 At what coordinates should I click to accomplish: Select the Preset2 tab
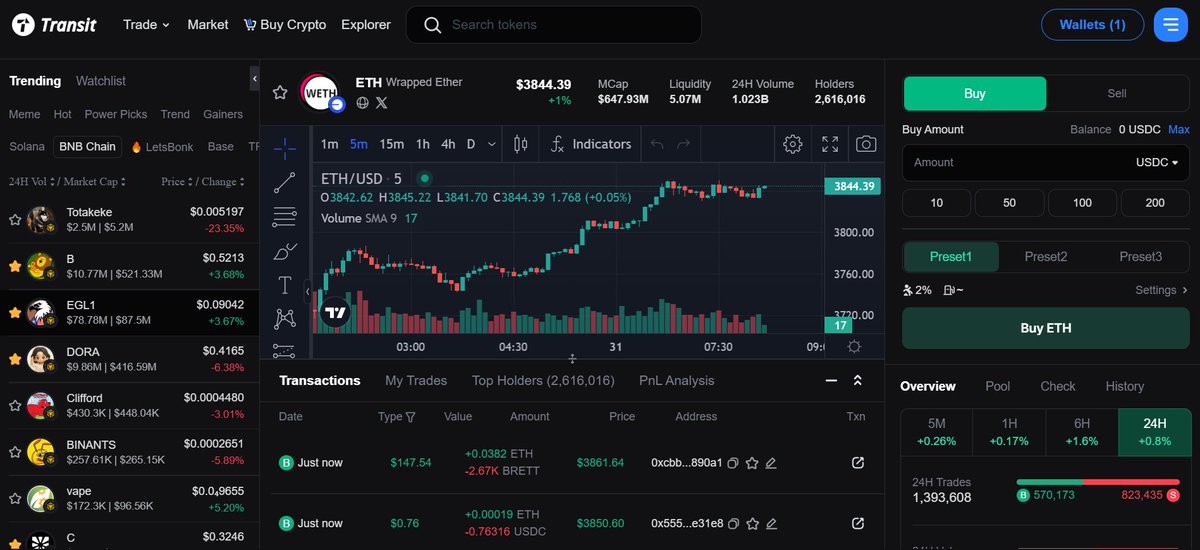(1046, 257)
